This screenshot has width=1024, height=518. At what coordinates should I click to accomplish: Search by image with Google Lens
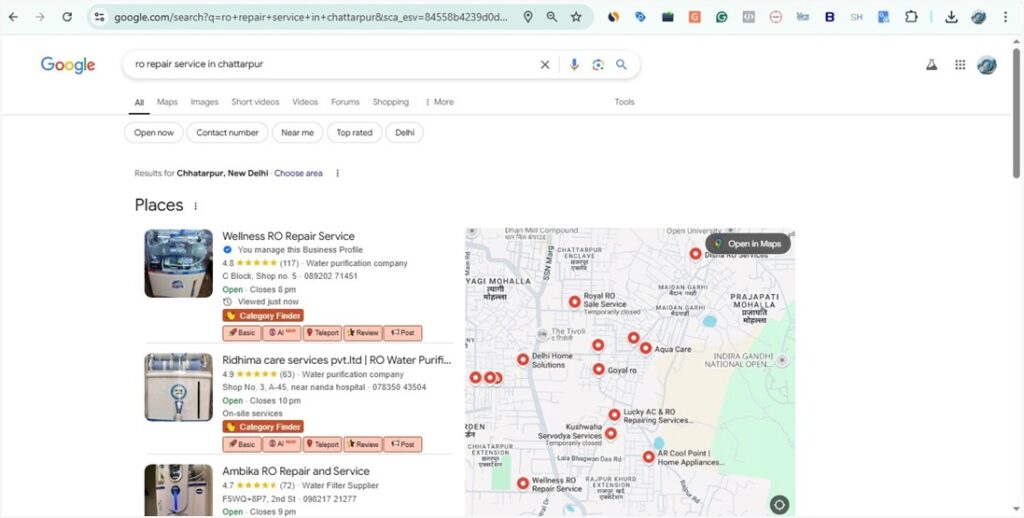pos(598,64)
